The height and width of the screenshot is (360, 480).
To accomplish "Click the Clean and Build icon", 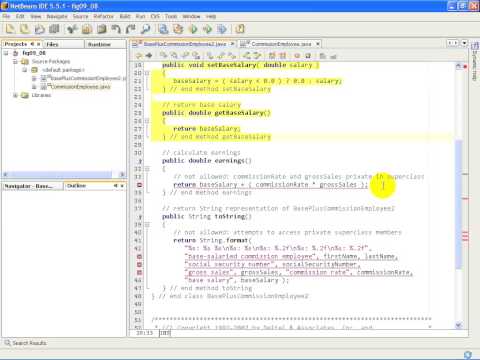I will click(x=178, y=29).
